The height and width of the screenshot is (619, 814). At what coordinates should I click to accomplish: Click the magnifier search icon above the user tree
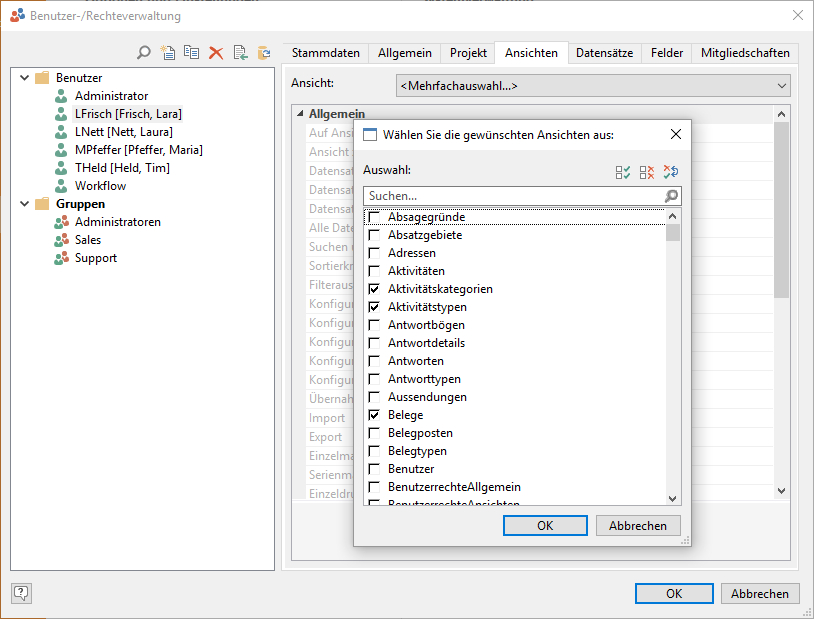[x=144, y=53]
